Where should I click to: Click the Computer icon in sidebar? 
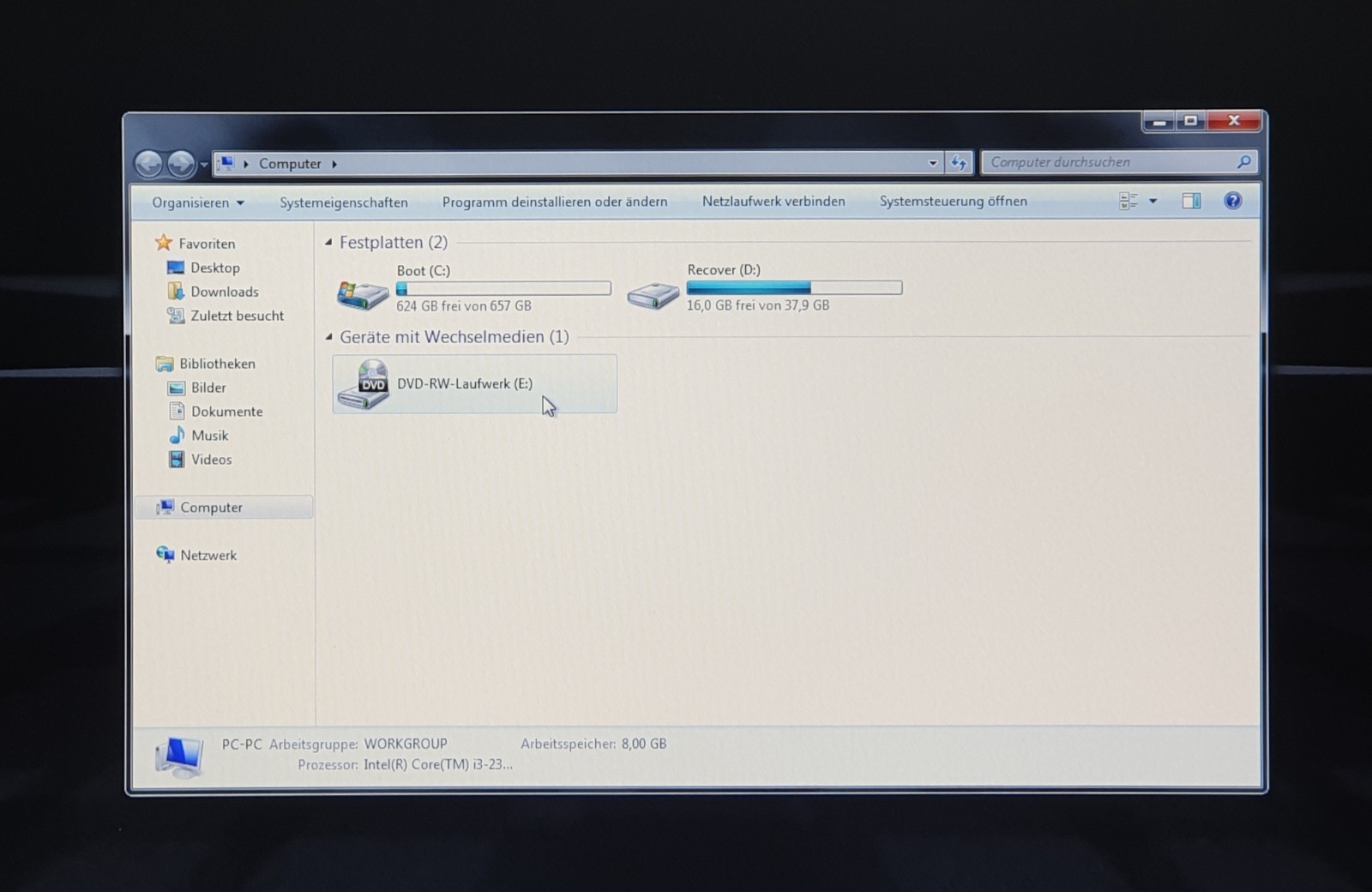(x=165, y=507)
